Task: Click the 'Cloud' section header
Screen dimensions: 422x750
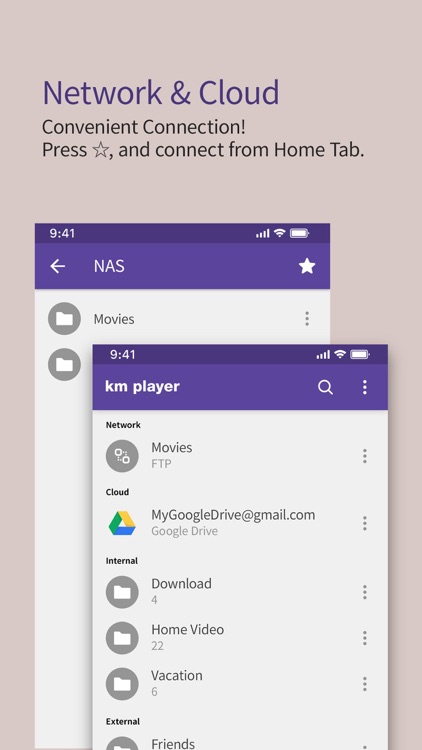Action: pyautogui.click(x=117, y=492)
